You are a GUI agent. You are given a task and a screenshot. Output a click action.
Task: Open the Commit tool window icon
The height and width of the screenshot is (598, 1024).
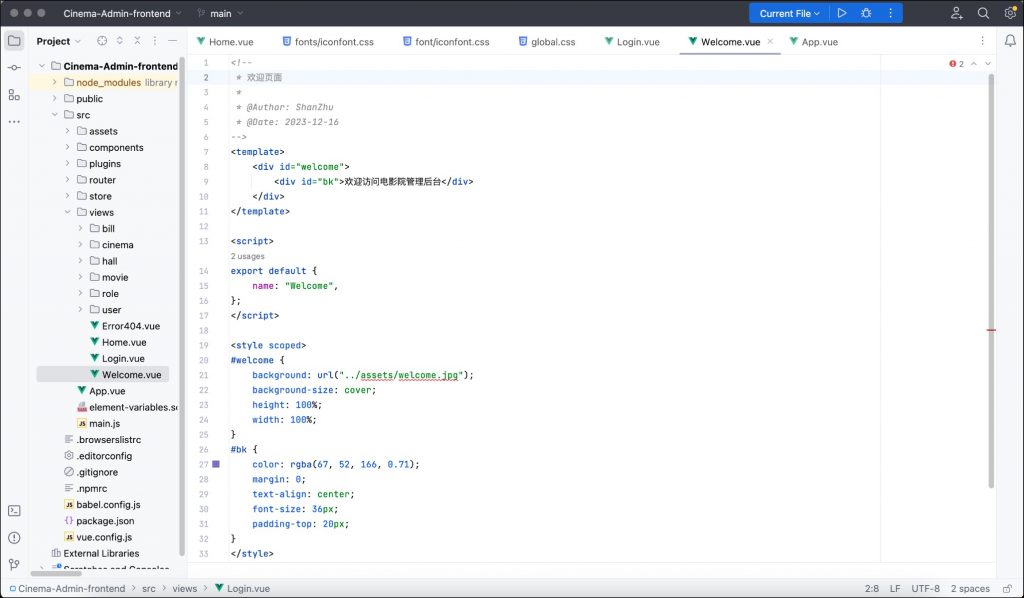click(14, 67)
